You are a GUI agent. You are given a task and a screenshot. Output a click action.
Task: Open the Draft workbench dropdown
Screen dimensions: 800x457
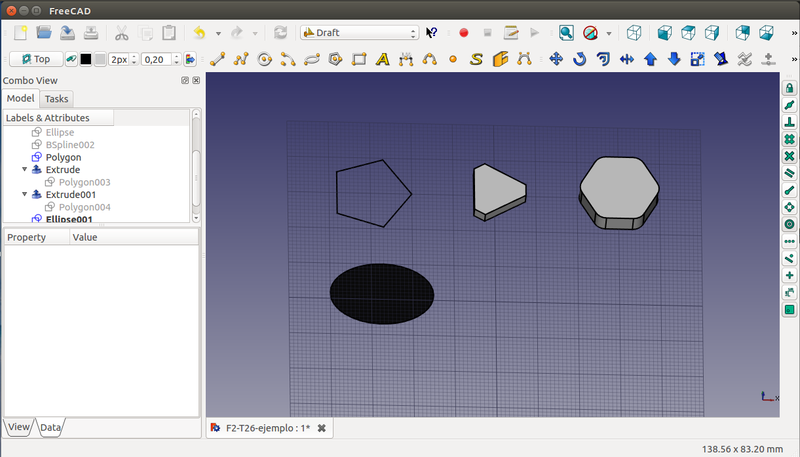tap(359, 33)
